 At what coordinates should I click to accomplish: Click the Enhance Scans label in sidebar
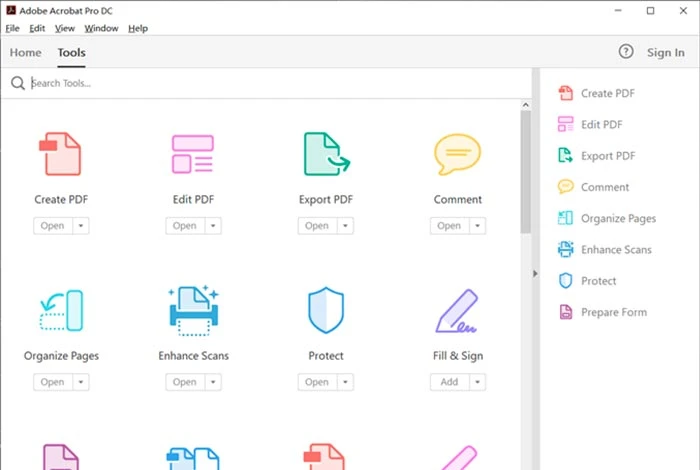click(616, 250)
